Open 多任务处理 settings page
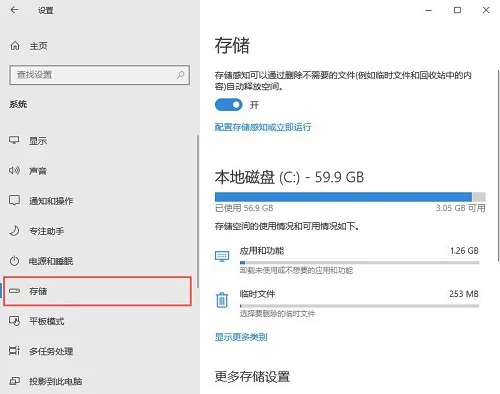 97,351
